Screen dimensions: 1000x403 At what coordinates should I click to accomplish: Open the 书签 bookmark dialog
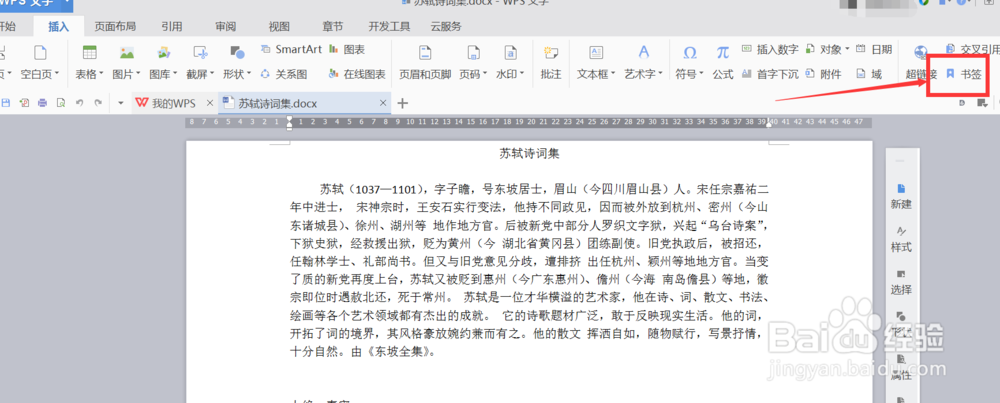tap(963, 75)
